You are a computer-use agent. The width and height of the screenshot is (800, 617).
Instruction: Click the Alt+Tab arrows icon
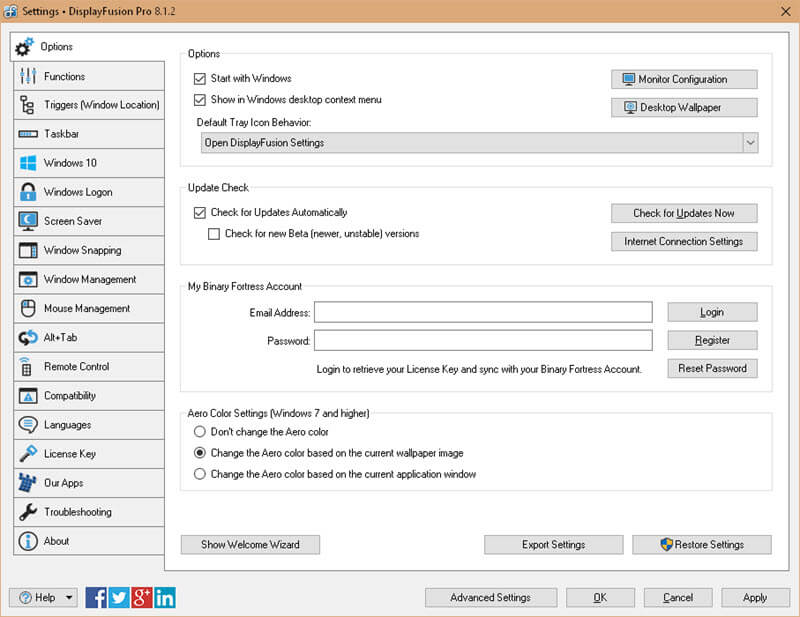pos(28,337)
